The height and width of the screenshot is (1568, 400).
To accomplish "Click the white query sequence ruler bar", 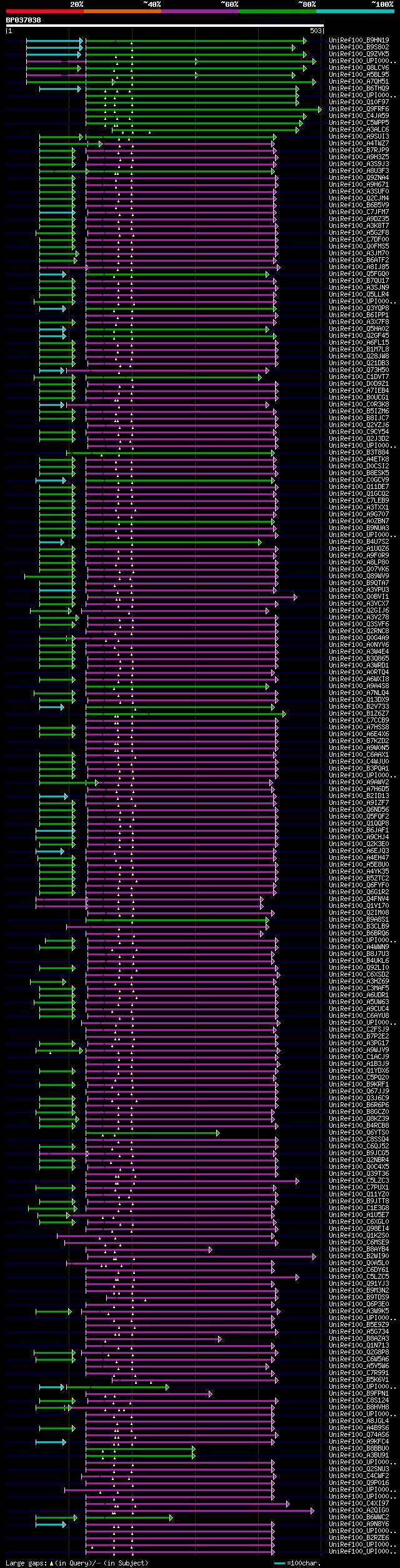I will coord(164,26).
